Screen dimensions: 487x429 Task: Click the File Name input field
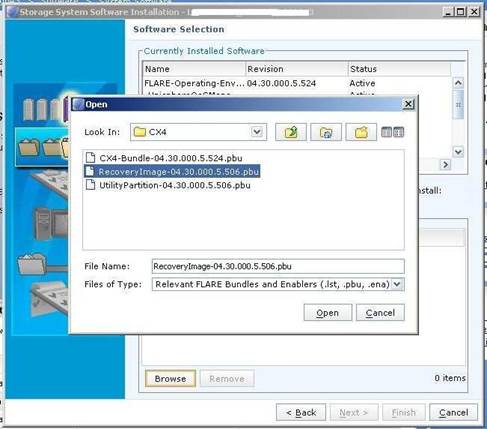[x=278, y=266]
